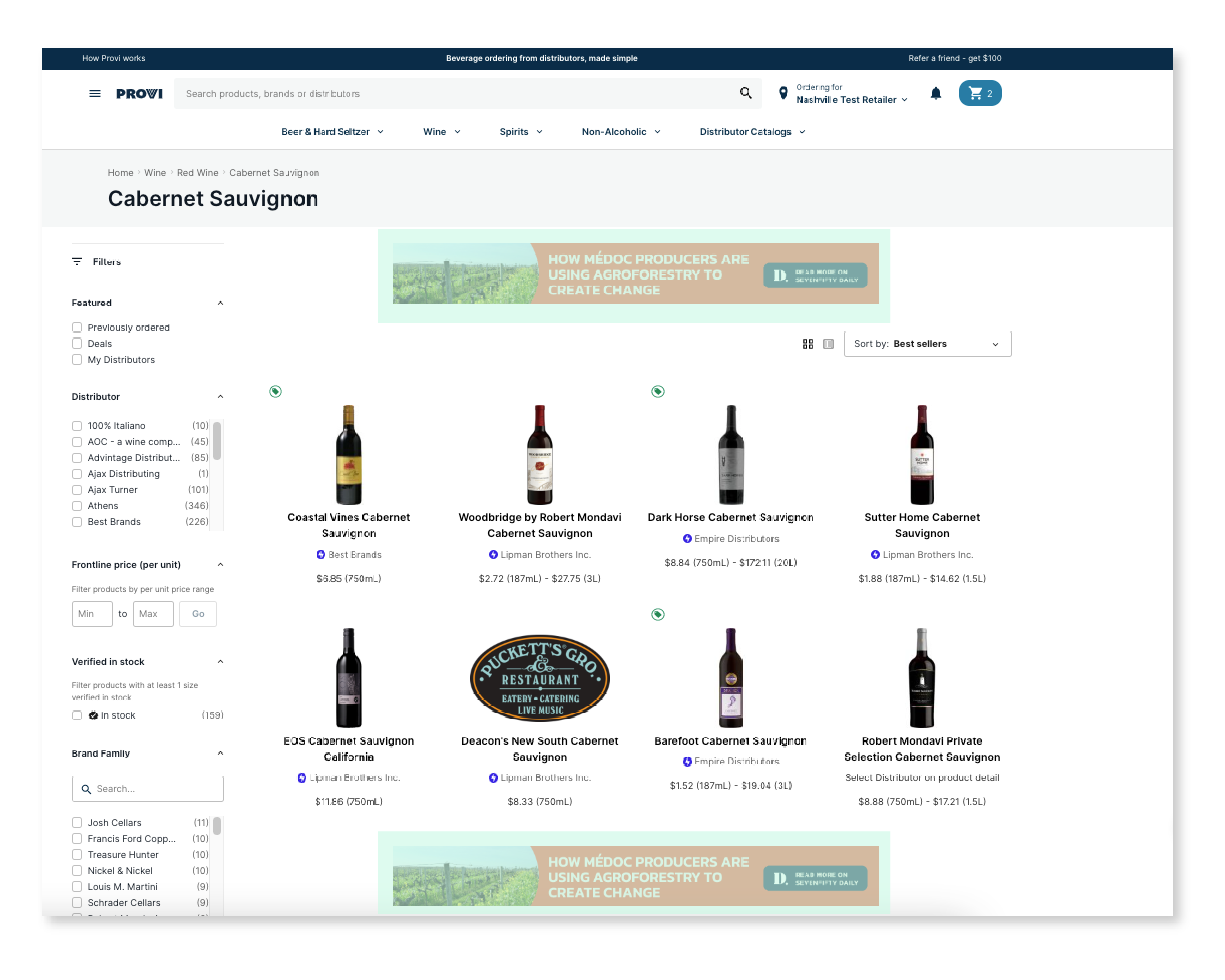This screenshot has width=1225, height=980.
Task: Collapse the Featured section
Action: [x=221, y=303]
